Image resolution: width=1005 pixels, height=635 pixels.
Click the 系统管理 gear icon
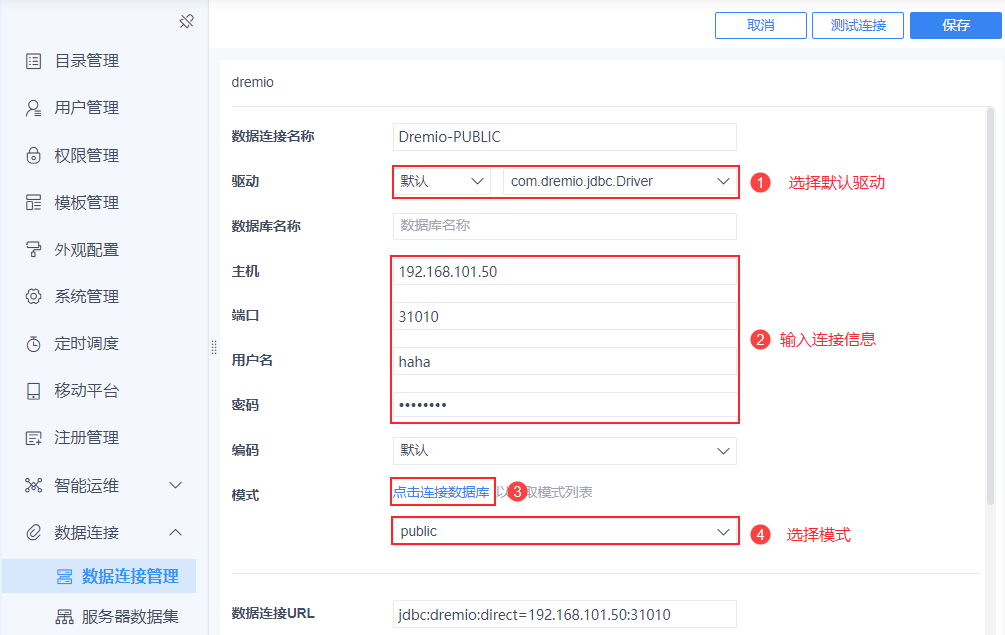pyautogui.click(x=33, y=296)
